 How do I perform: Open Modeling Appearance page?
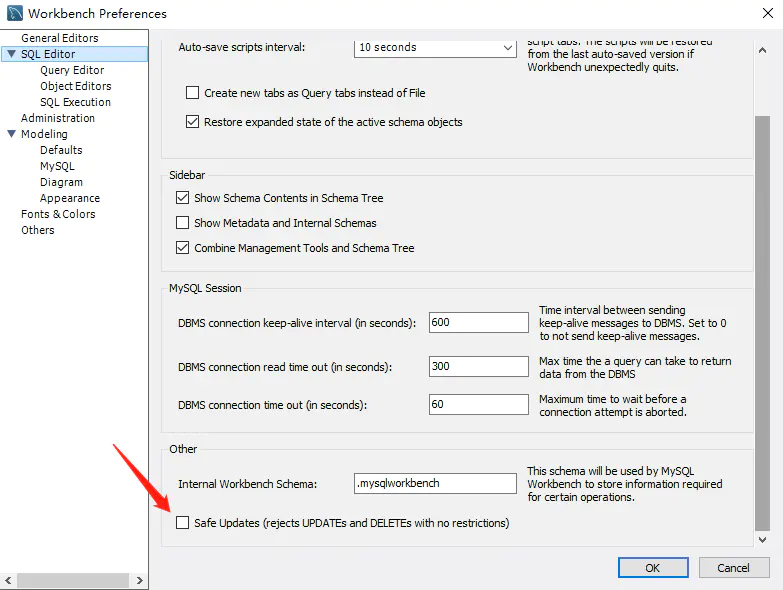(x=70, y=198)
